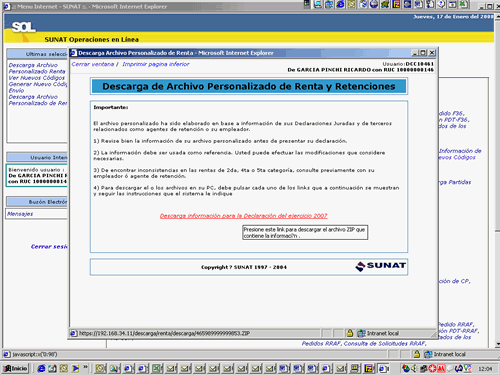
Task: Click the Información de Nuevos Códigos background link
Action: pos(460,154)
